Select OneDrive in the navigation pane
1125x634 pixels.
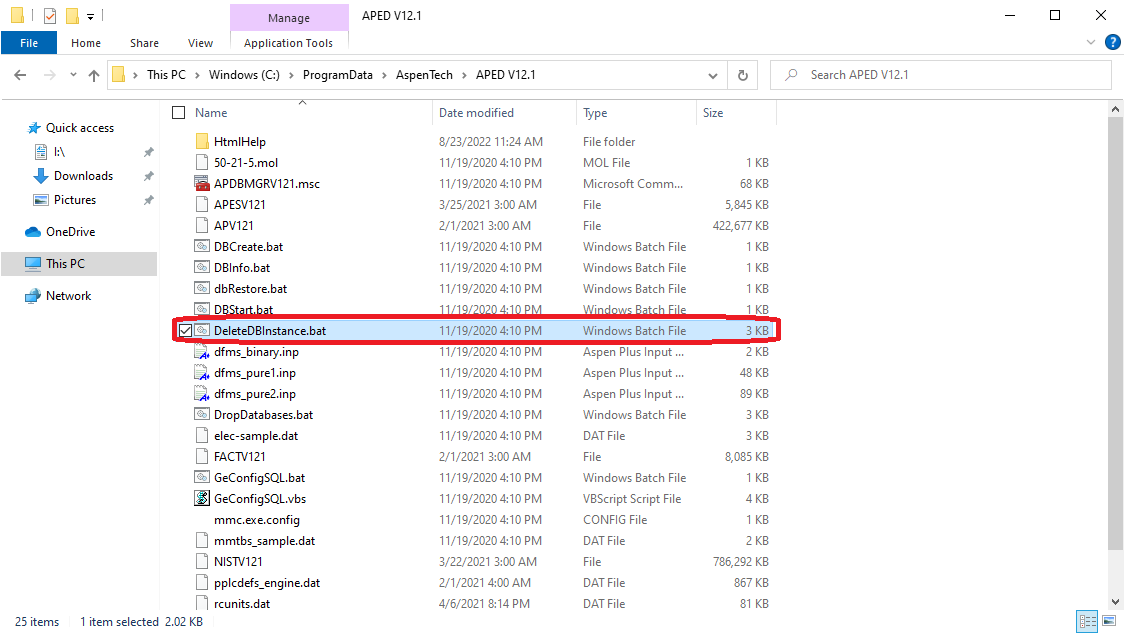tap(70, 232)
